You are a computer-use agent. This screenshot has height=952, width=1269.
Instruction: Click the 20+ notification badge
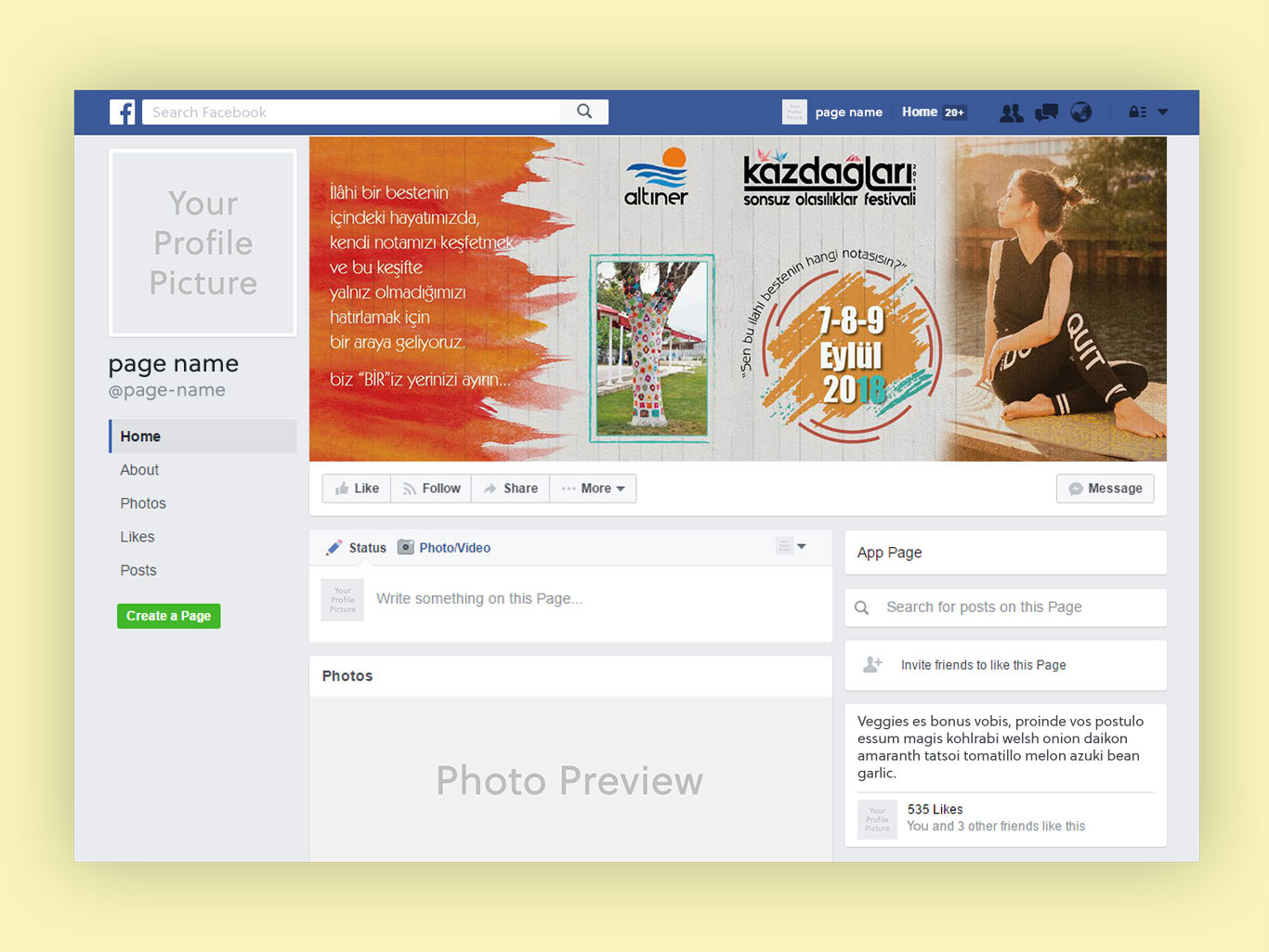coord(955,112)
